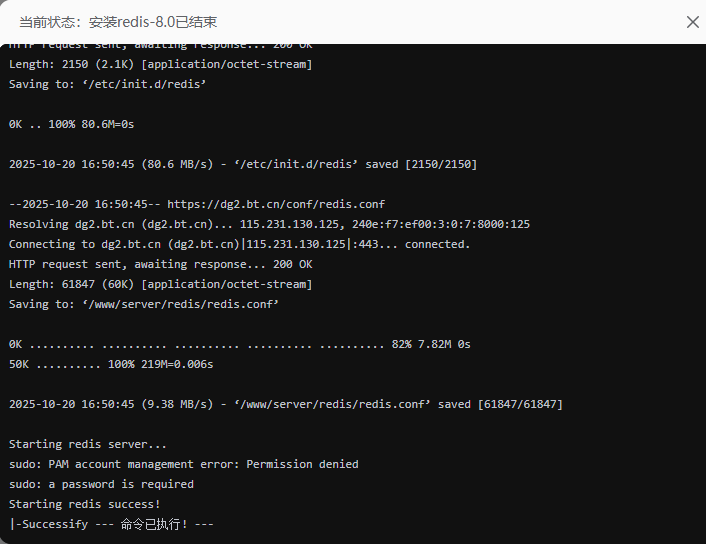This screenshot has height=544, width=706.
Task: Click the 'PAM account management error' line
Action: [x=183, y=464]
